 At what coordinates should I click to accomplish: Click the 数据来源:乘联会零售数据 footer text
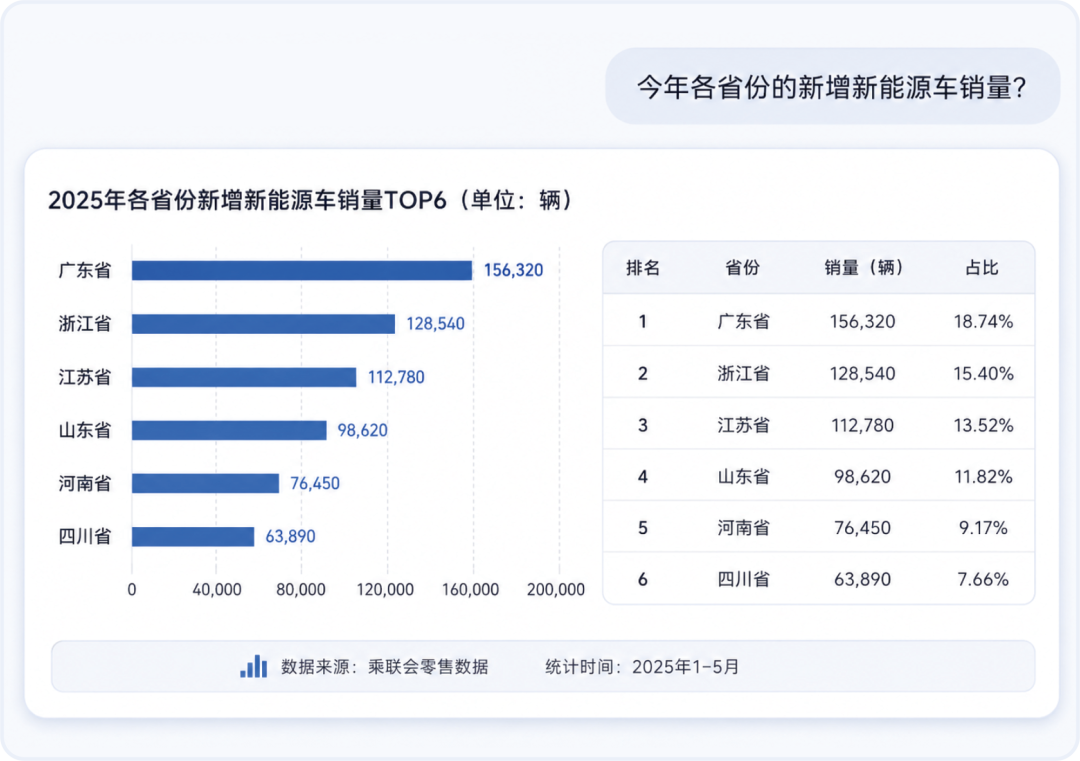pos(385,667)
